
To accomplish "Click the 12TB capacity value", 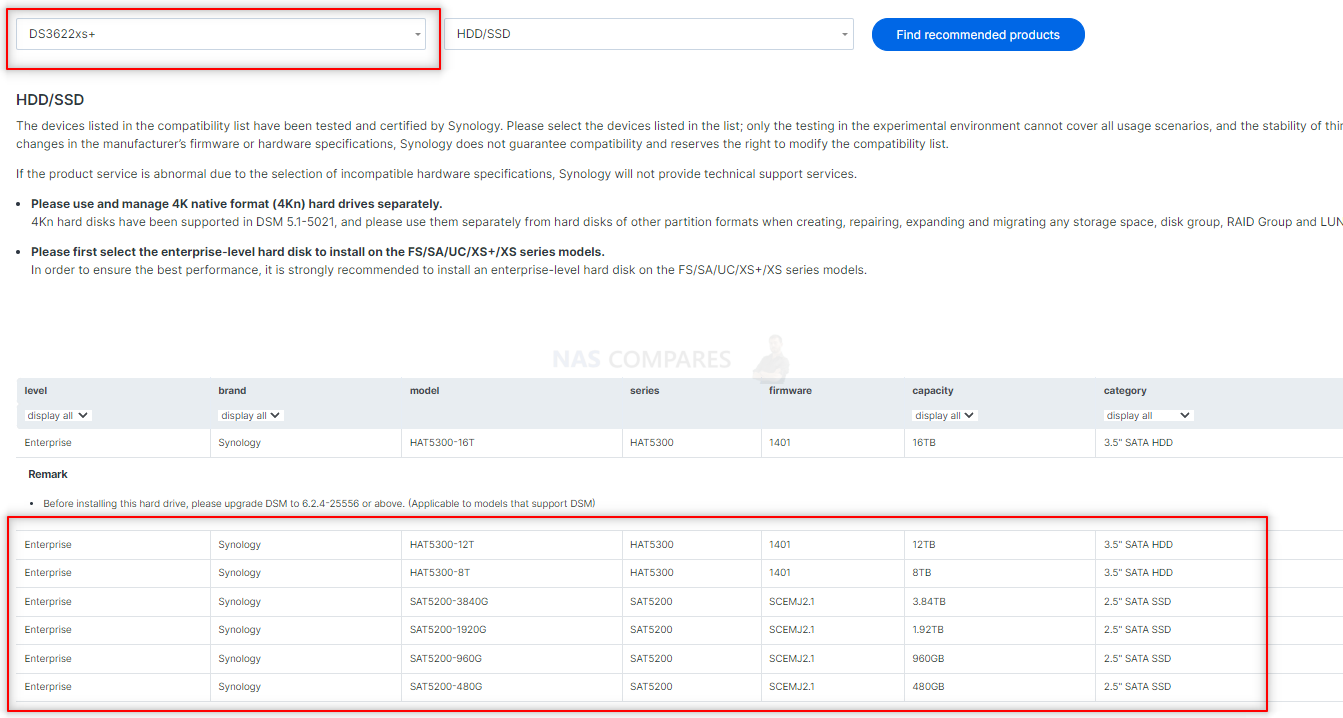I will click(925, 545).
